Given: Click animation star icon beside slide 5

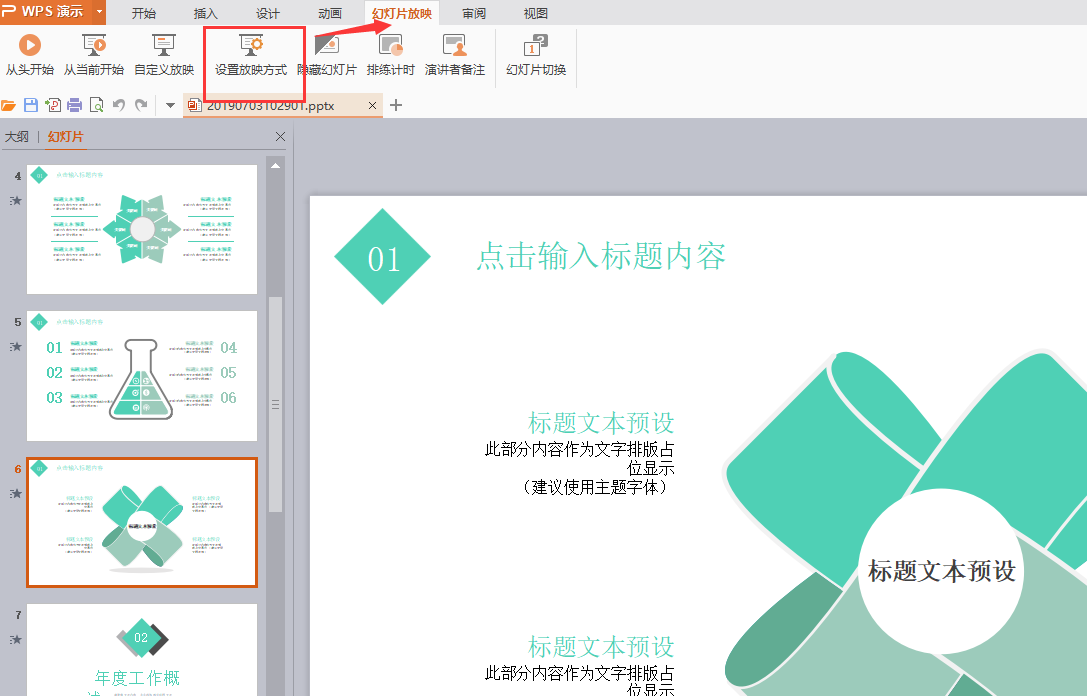Looking at the screenshot, I should click(x=15, y=347).
